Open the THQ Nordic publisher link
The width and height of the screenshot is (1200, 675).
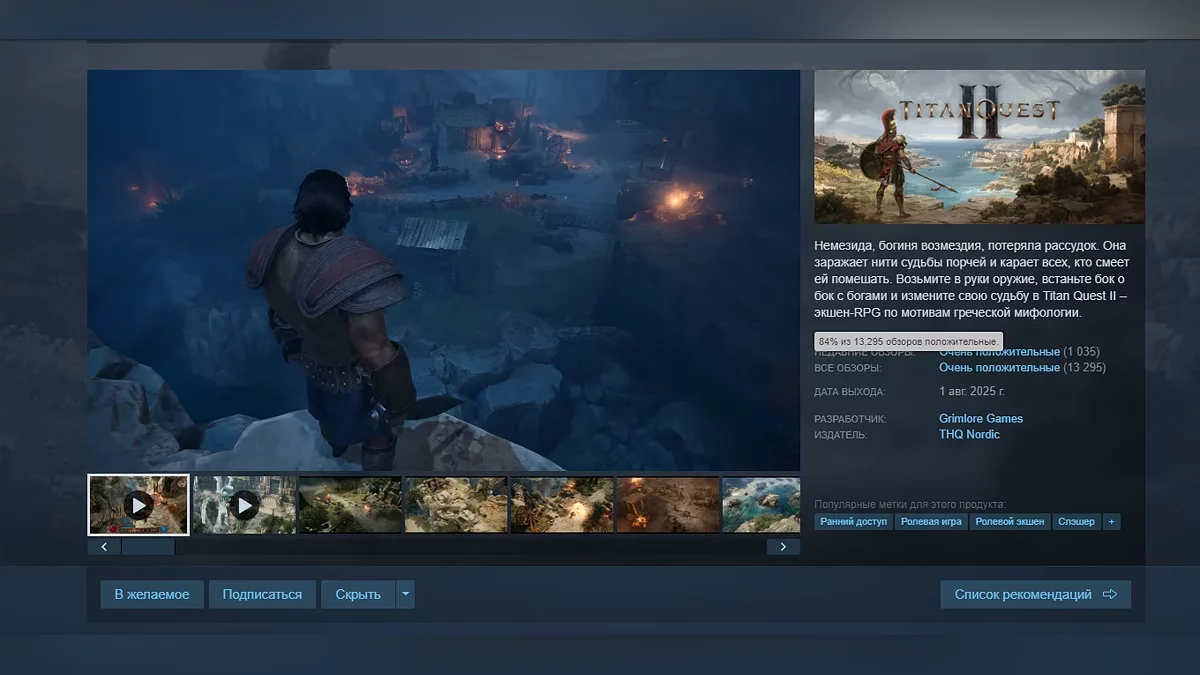click(968, 435)
